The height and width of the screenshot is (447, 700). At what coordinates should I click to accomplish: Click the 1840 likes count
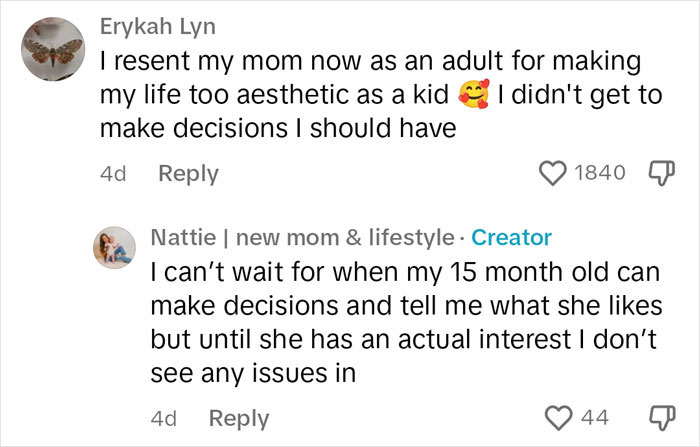[x=601, y=173]
